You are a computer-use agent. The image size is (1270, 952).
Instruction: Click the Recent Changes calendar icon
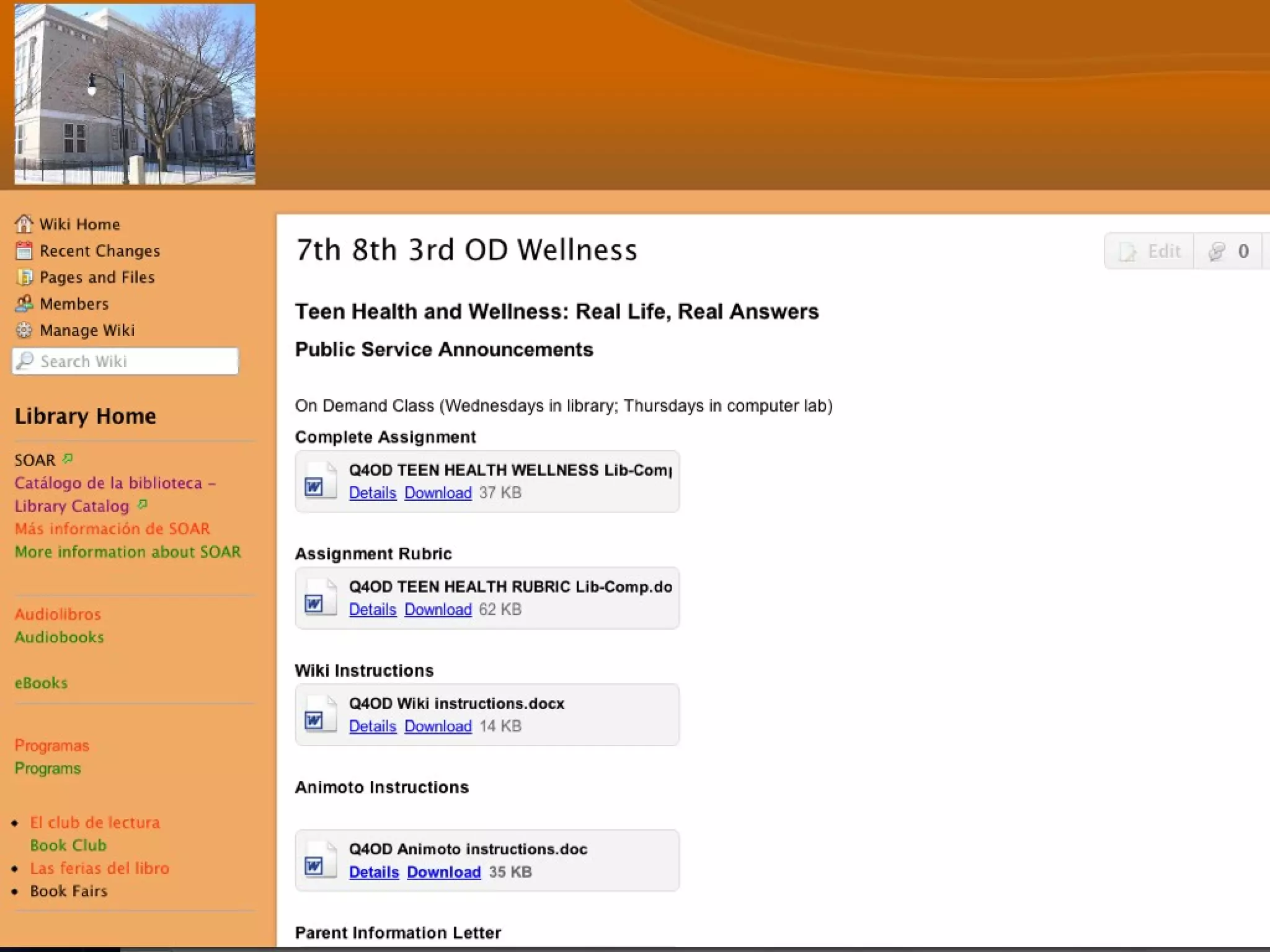[24, 250]
